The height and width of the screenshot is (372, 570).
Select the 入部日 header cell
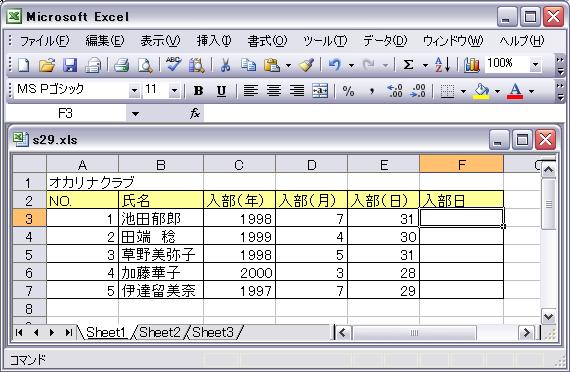click(x=461, y=200)
